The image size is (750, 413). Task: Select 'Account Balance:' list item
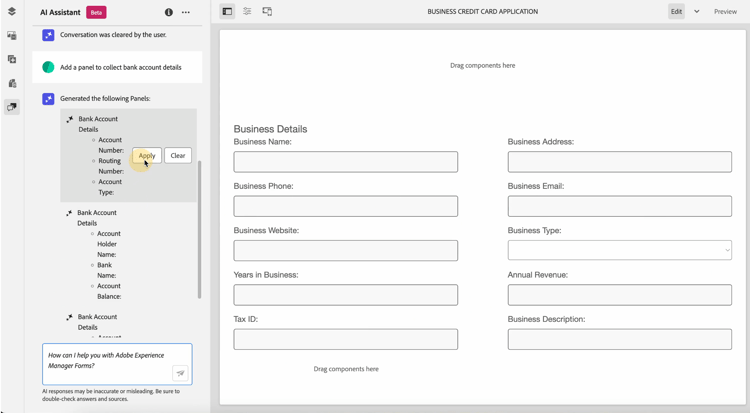coord(109,291)
